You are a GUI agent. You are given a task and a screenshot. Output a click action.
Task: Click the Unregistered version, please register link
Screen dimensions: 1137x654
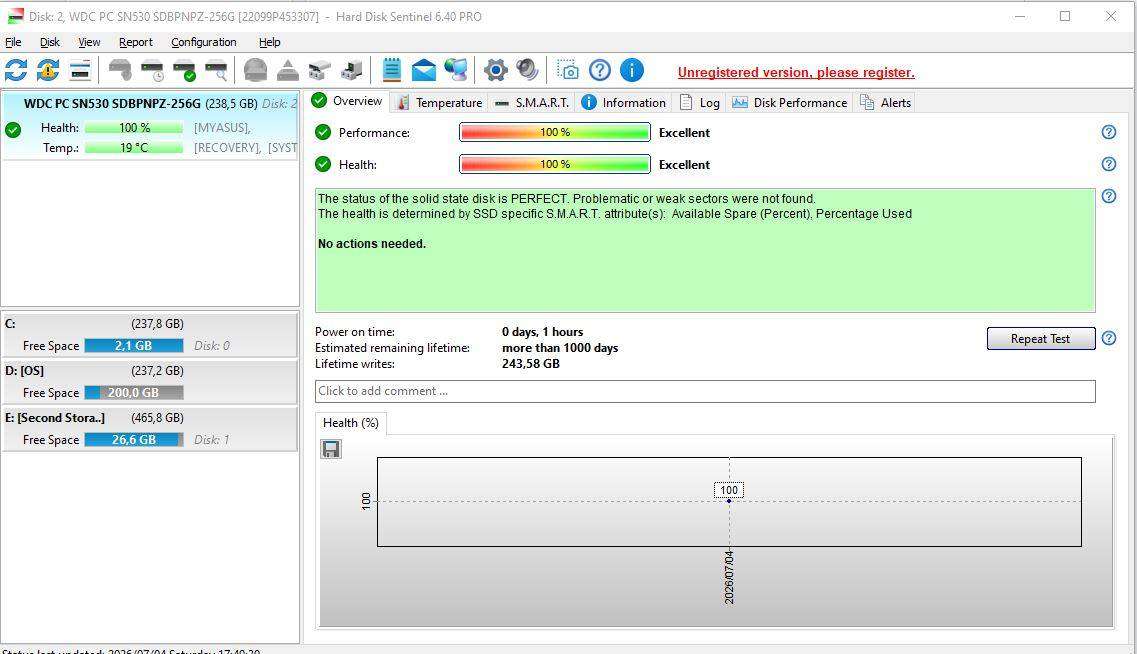[795, 73]
